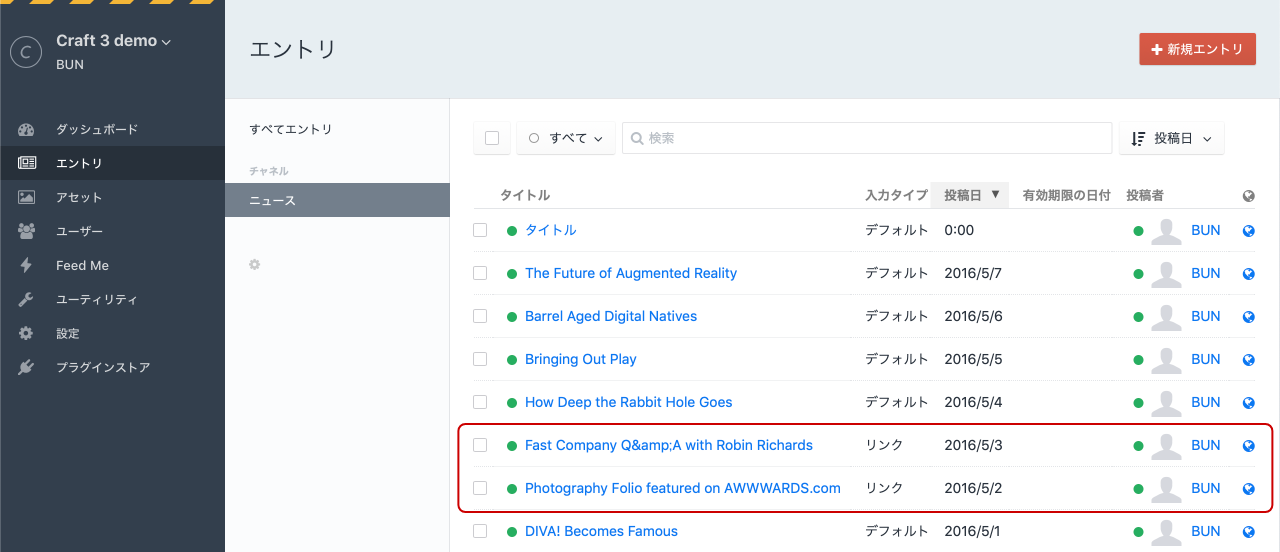Click the Plugin Store plug icon
The height and width of the screenshot is (552, 1280).
click(27, 368)
